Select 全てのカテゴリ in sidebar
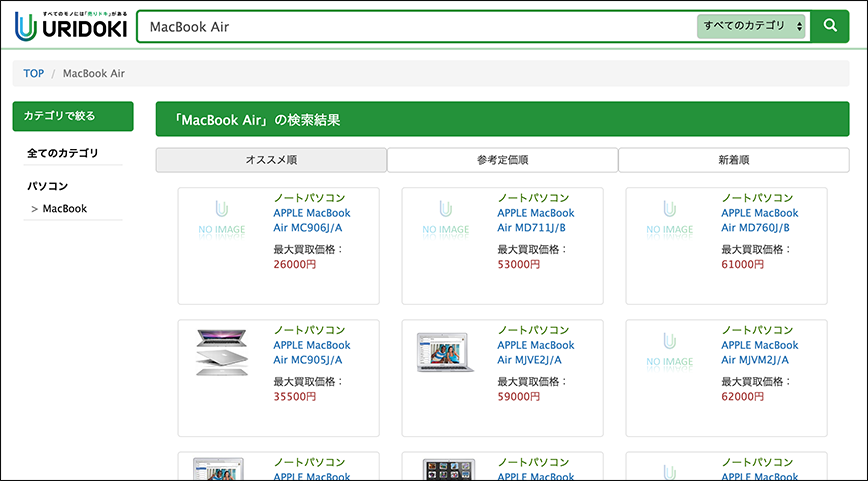 coord(63,153)
